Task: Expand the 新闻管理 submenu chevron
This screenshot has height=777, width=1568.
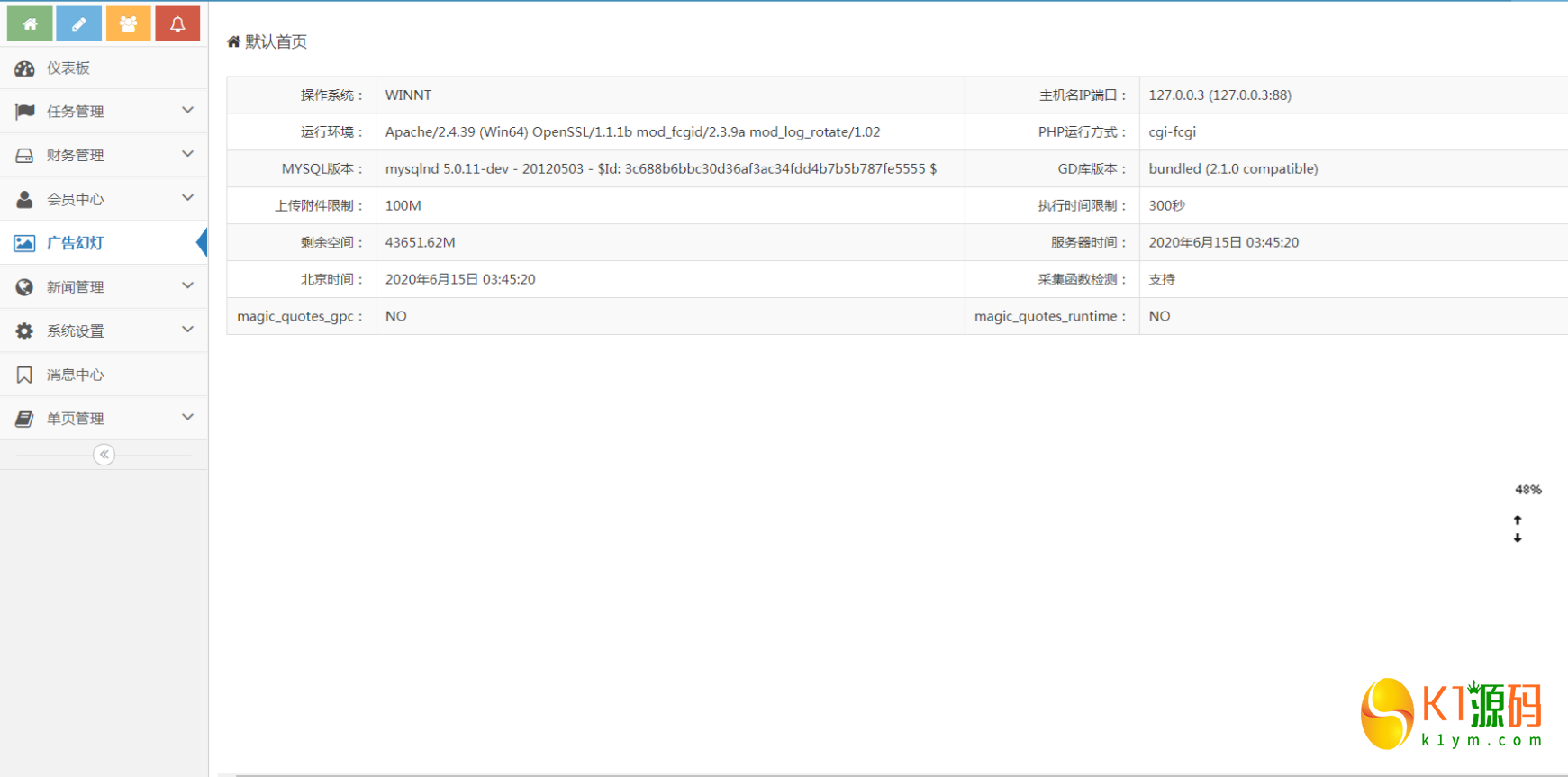Action: [187, 286]
